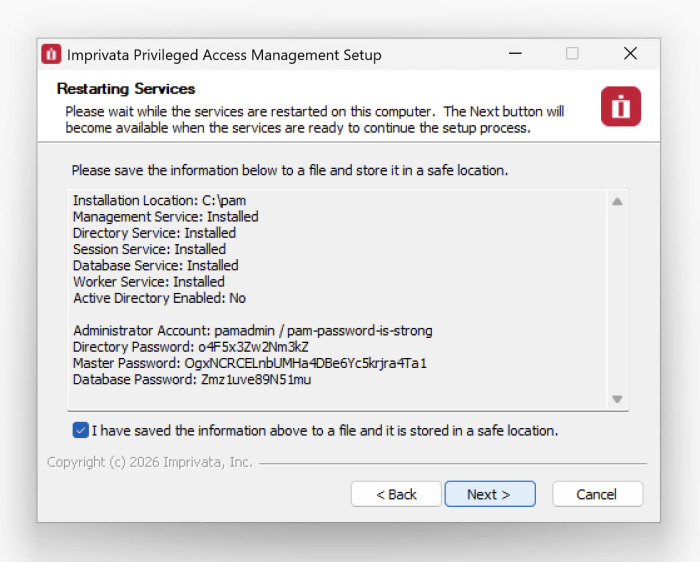Click the Administrator Account line
The width and height of the screenshot is (700, 562).
coord(252,330)
